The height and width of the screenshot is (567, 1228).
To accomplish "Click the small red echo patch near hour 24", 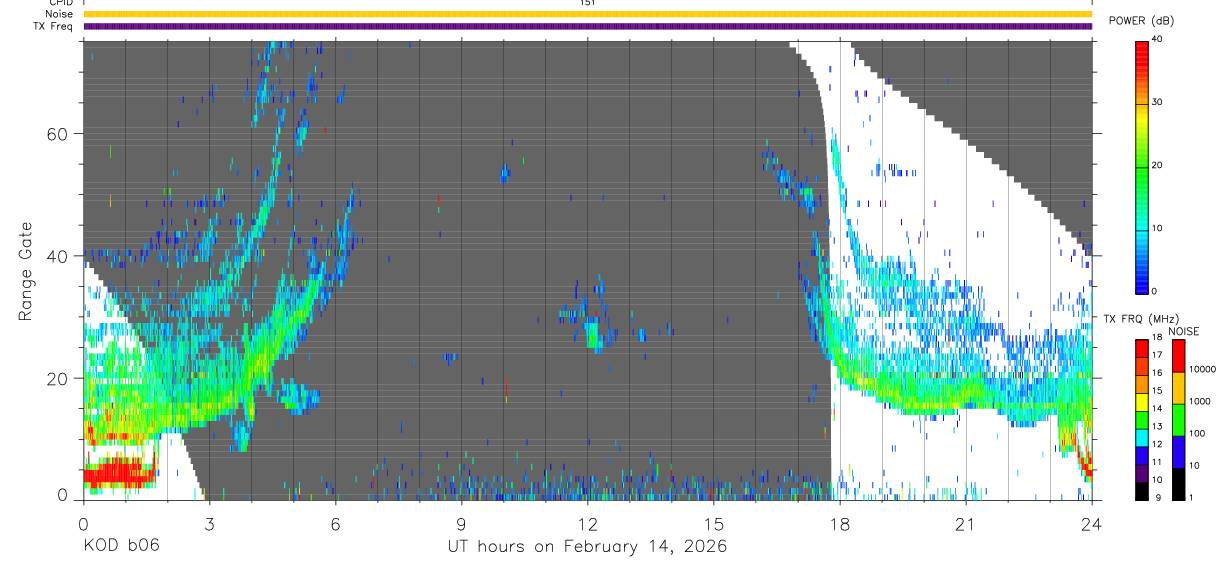I will 1084,466.
